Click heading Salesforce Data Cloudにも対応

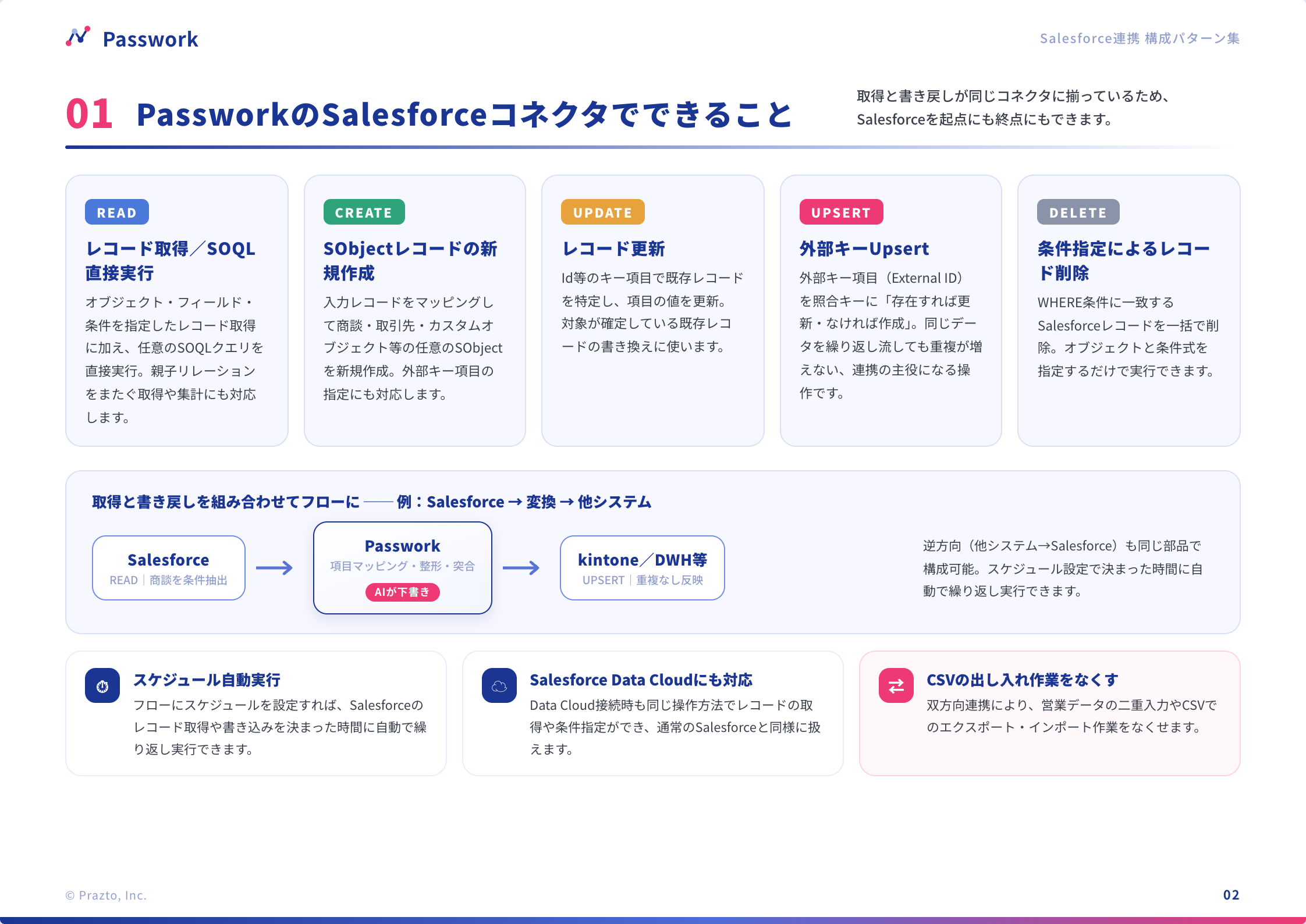[641, 680]
